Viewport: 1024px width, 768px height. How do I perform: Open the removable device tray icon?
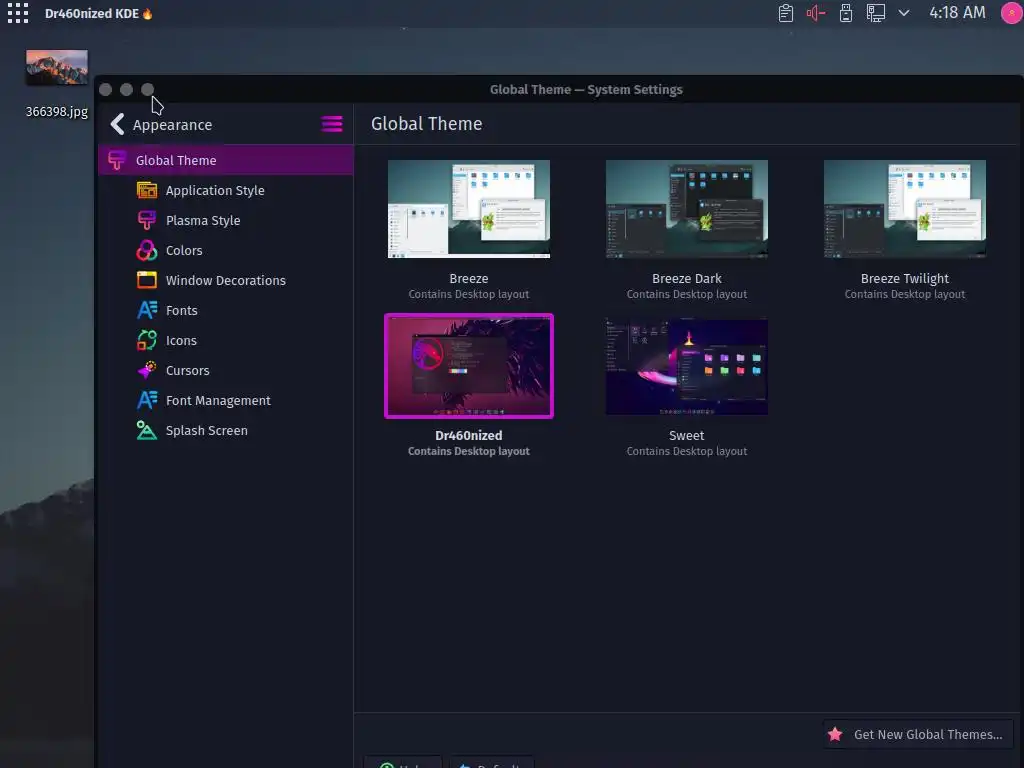[x=846, y=13]
